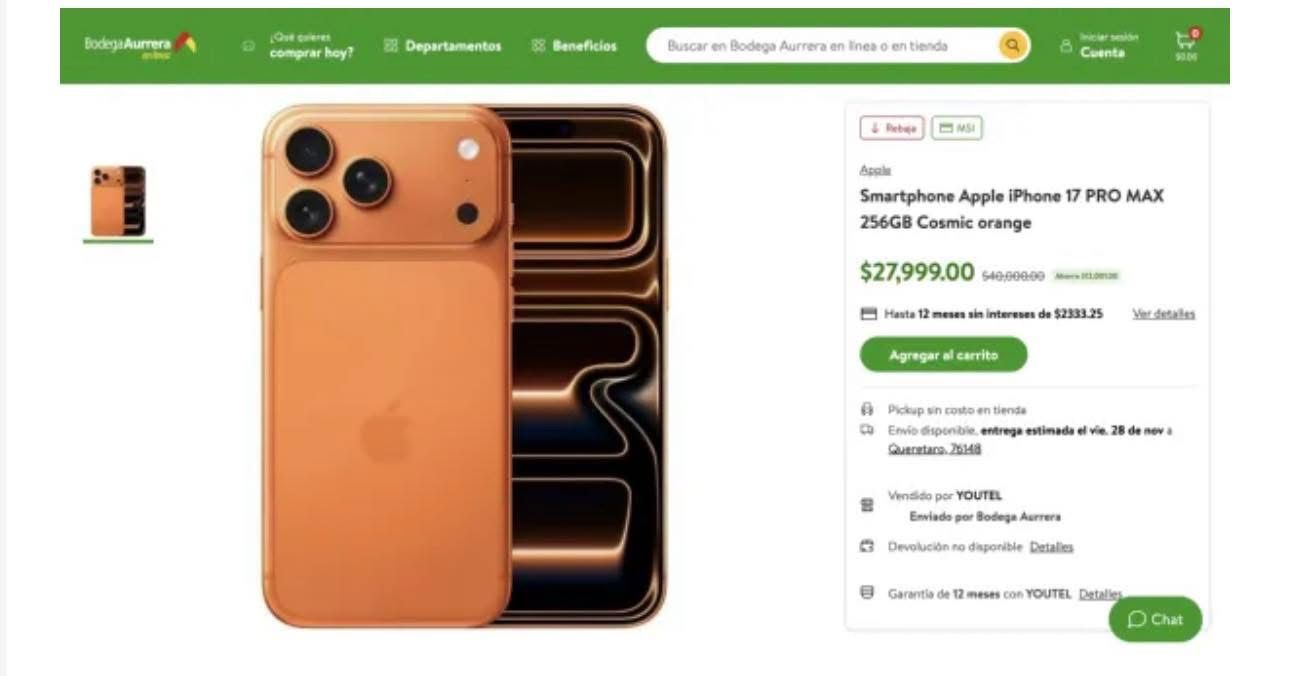This screenshot has height=676, width=1290.
Task: Open "Ver detalles" for monthly payments
Action: tap(1163, 314)
